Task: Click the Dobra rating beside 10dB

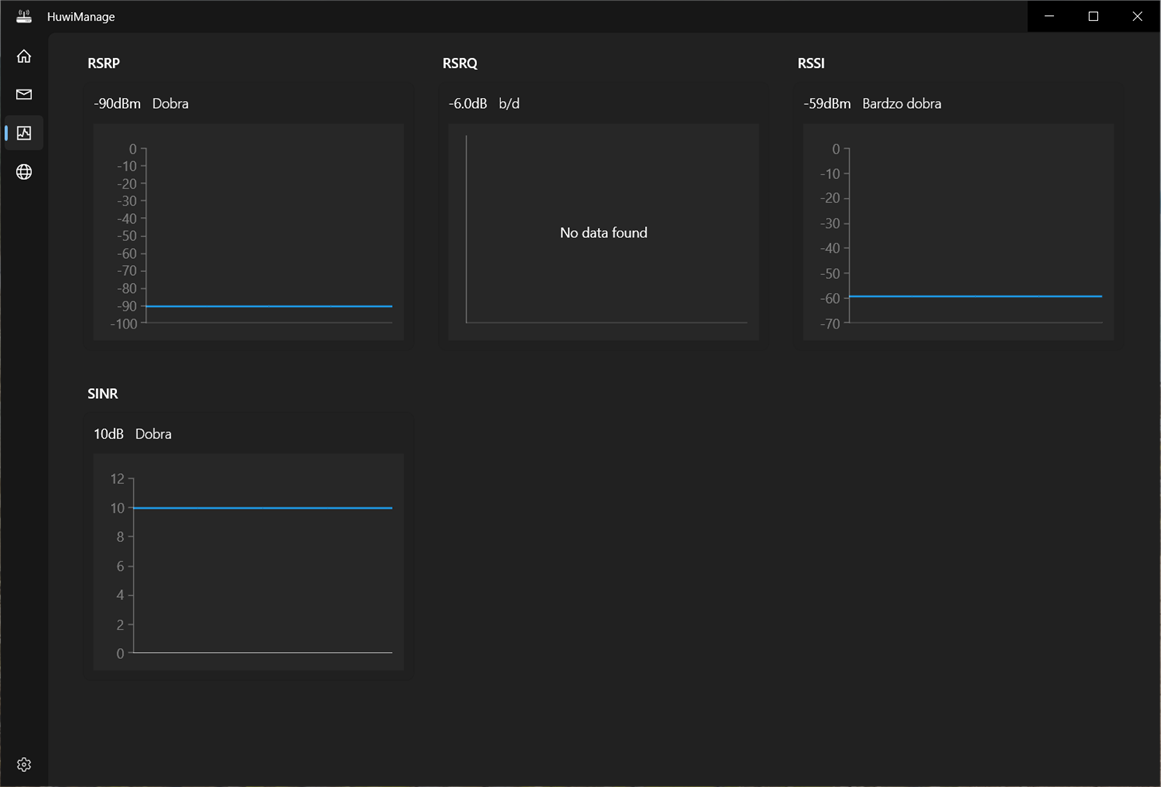Action: 153,434
